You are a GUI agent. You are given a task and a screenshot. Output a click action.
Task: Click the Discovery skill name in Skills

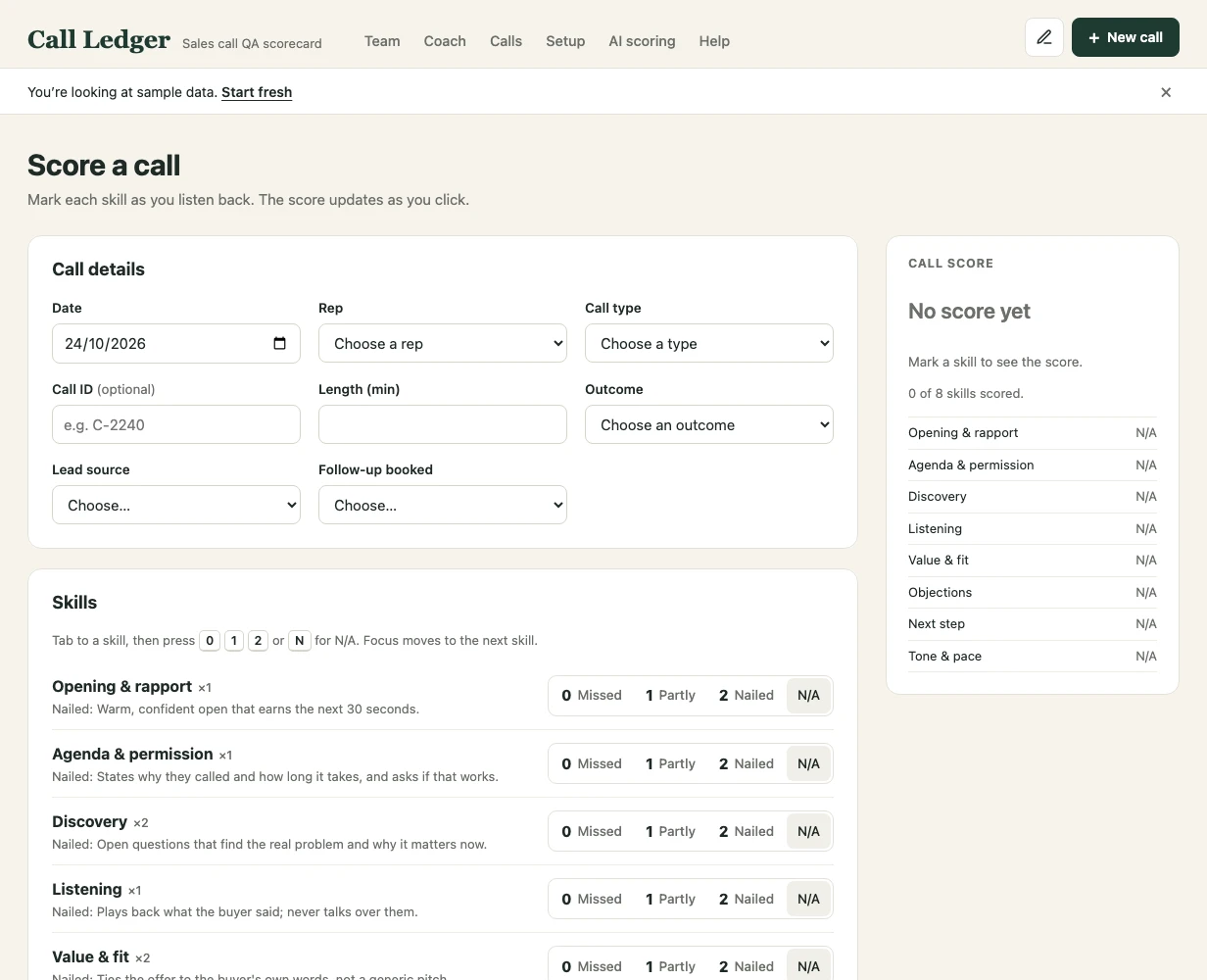tap(89, 821)
